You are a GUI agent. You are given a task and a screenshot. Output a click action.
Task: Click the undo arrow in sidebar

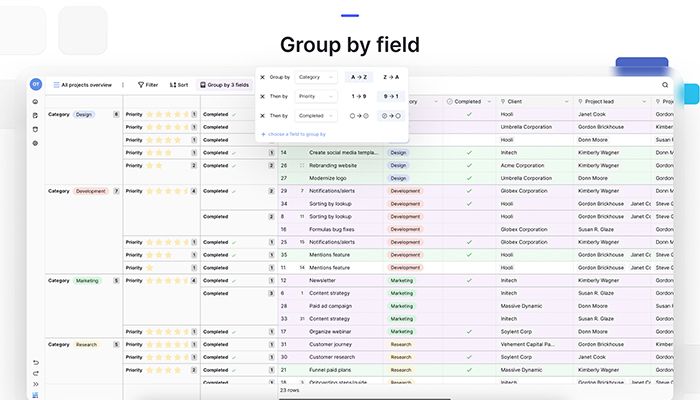pos(36,362)
